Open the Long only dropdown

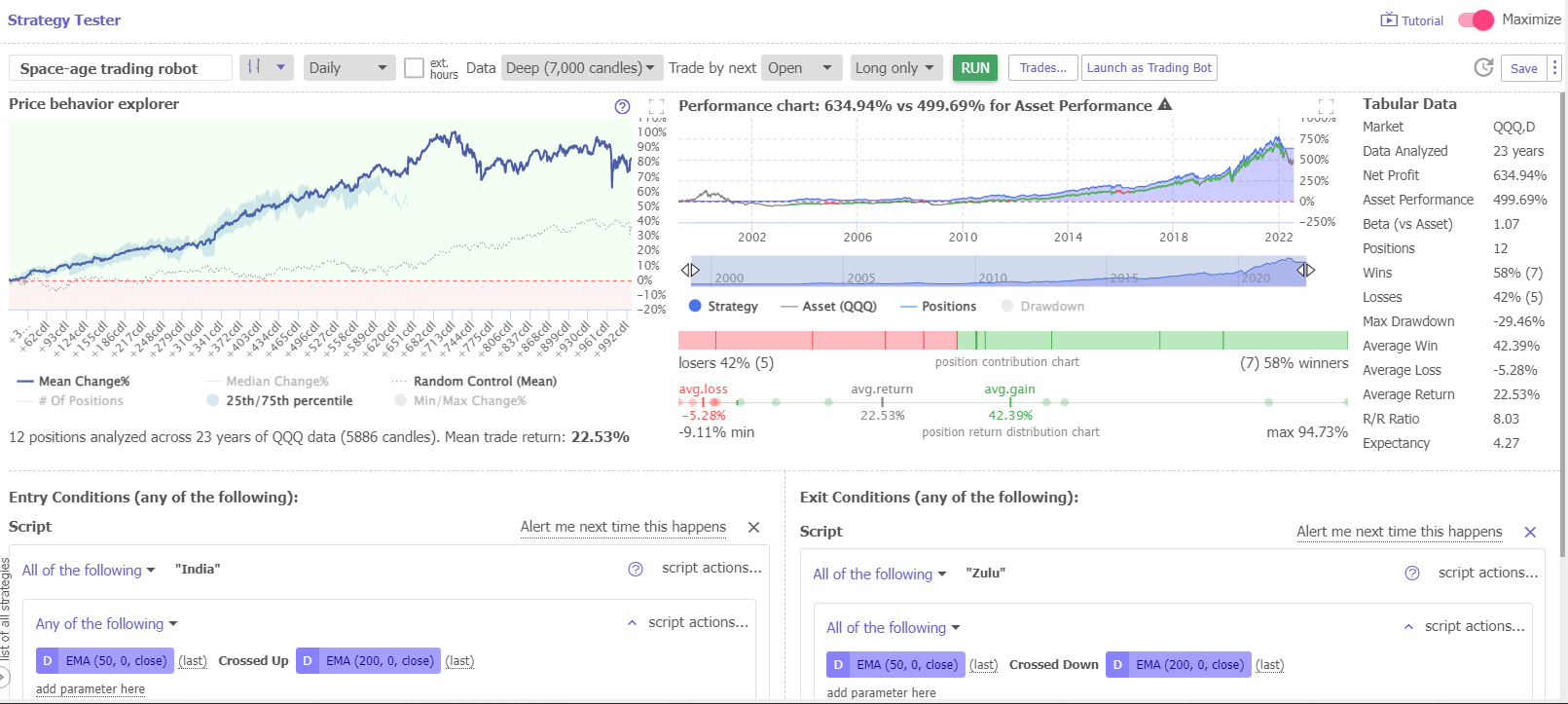895,68
